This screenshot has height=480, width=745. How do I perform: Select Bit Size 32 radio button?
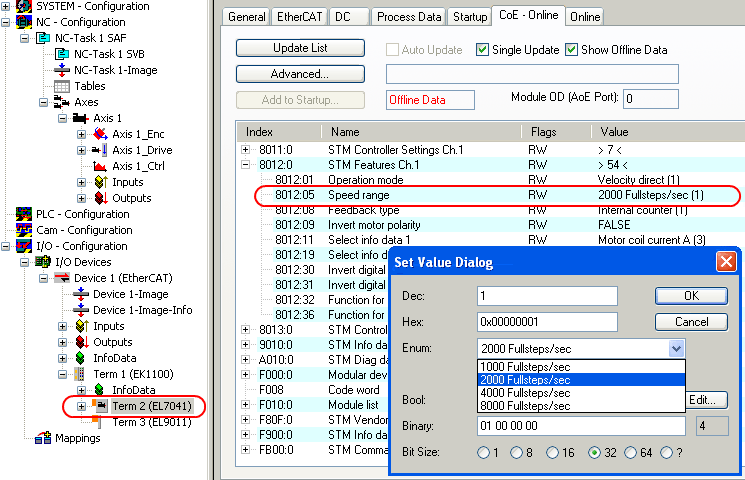pyautogui.click(x=594, y=452)
